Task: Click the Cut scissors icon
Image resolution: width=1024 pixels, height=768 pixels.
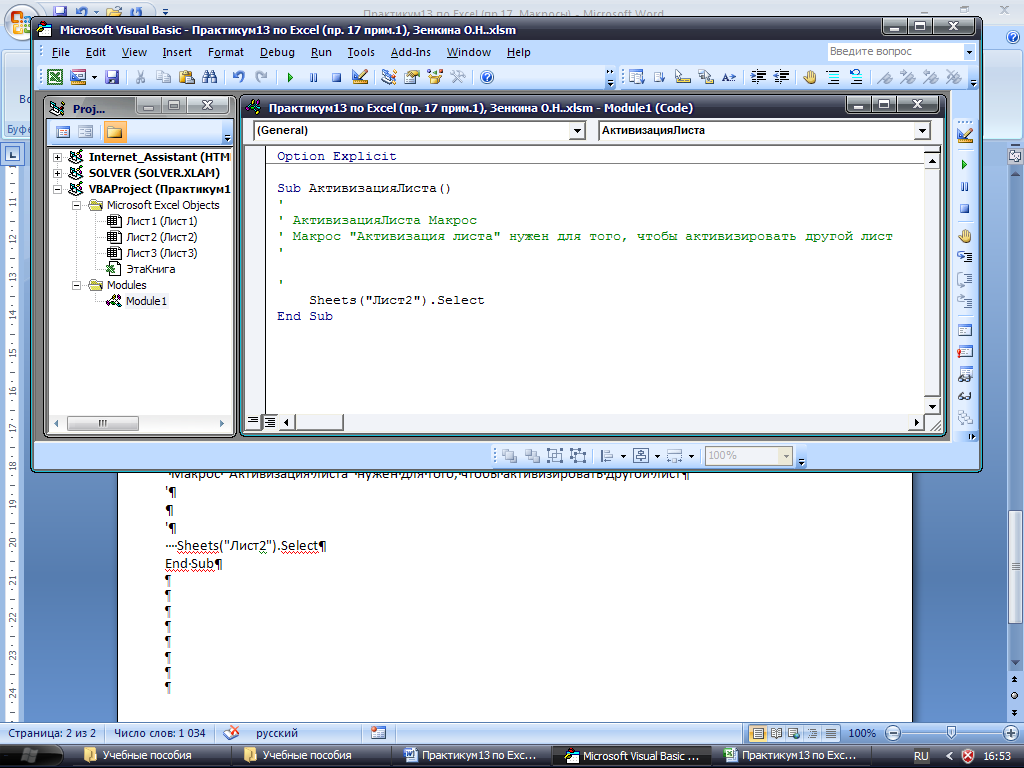Action: pyautogui.click(x=140, y=77)
